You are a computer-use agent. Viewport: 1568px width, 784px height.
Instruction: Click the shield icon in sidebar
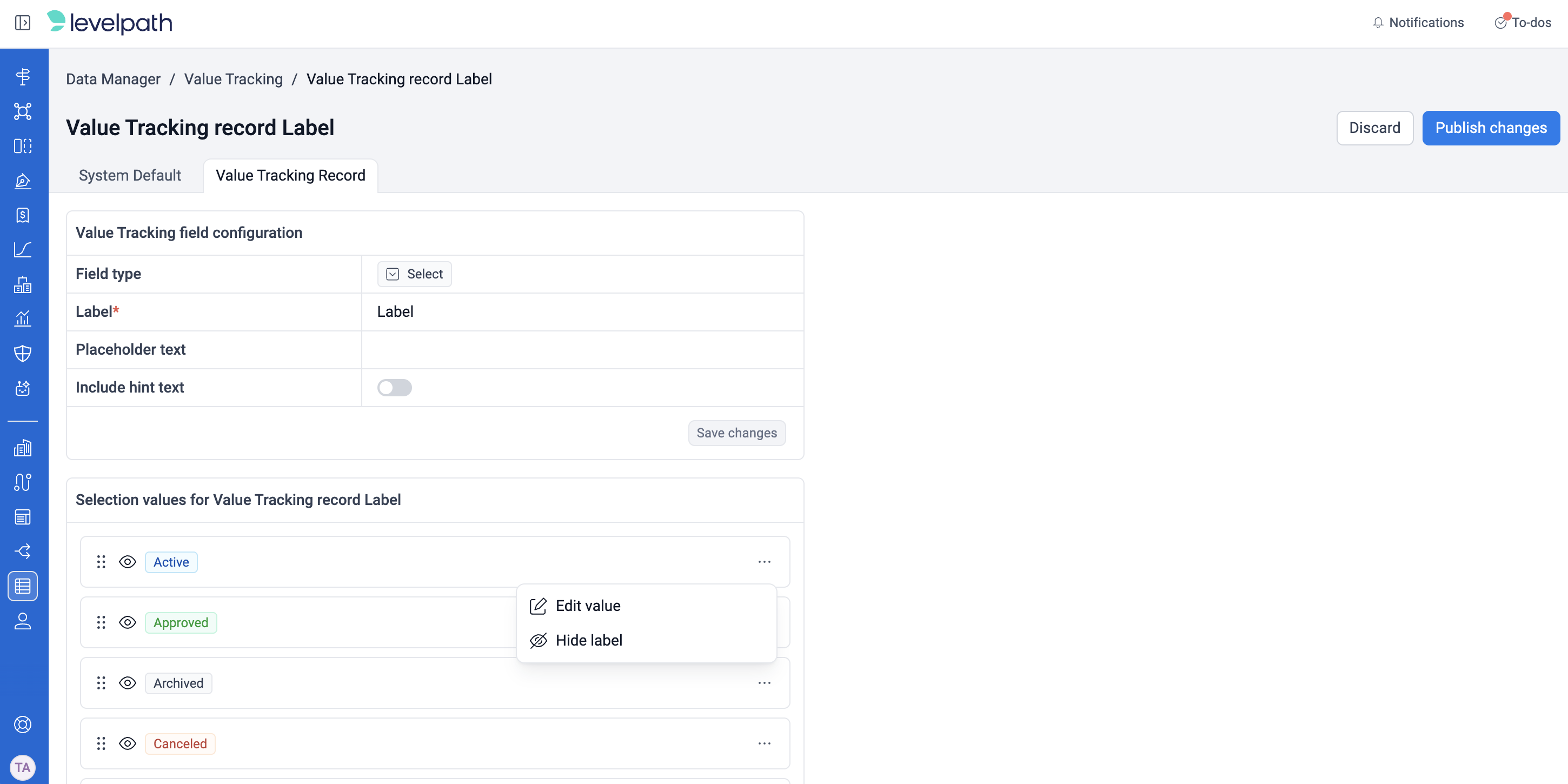[x=23, y=353]
